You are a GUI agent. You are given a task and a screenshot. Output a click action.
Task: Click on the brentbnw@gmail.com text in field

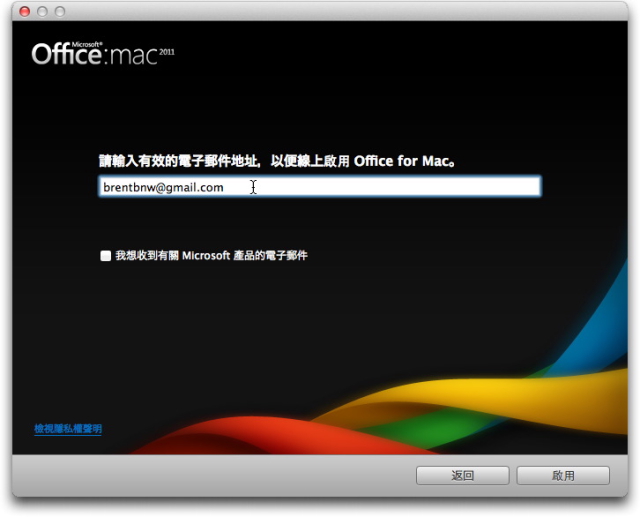tap(163, 187)
